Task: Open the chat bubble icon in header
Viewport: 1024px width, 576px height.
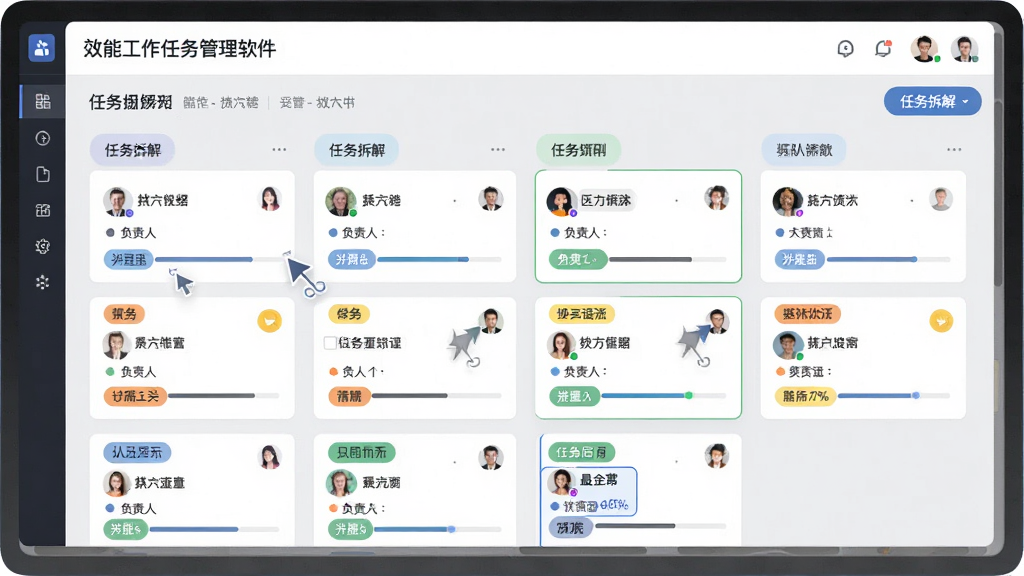Action: tap(846, 49)
